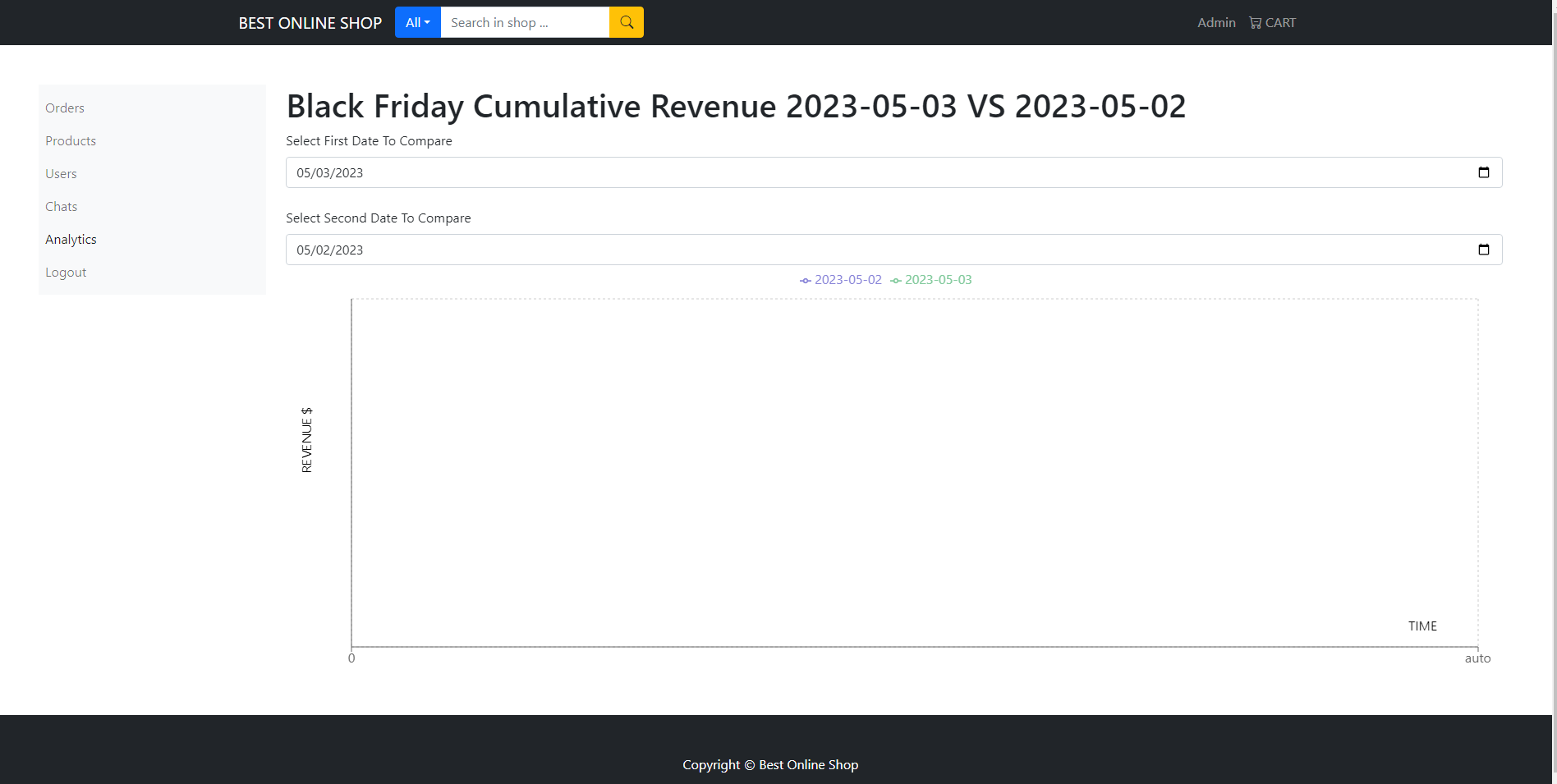Navigate to the Products page
This screenshot has width=1557, height=784.
point(71,140)
